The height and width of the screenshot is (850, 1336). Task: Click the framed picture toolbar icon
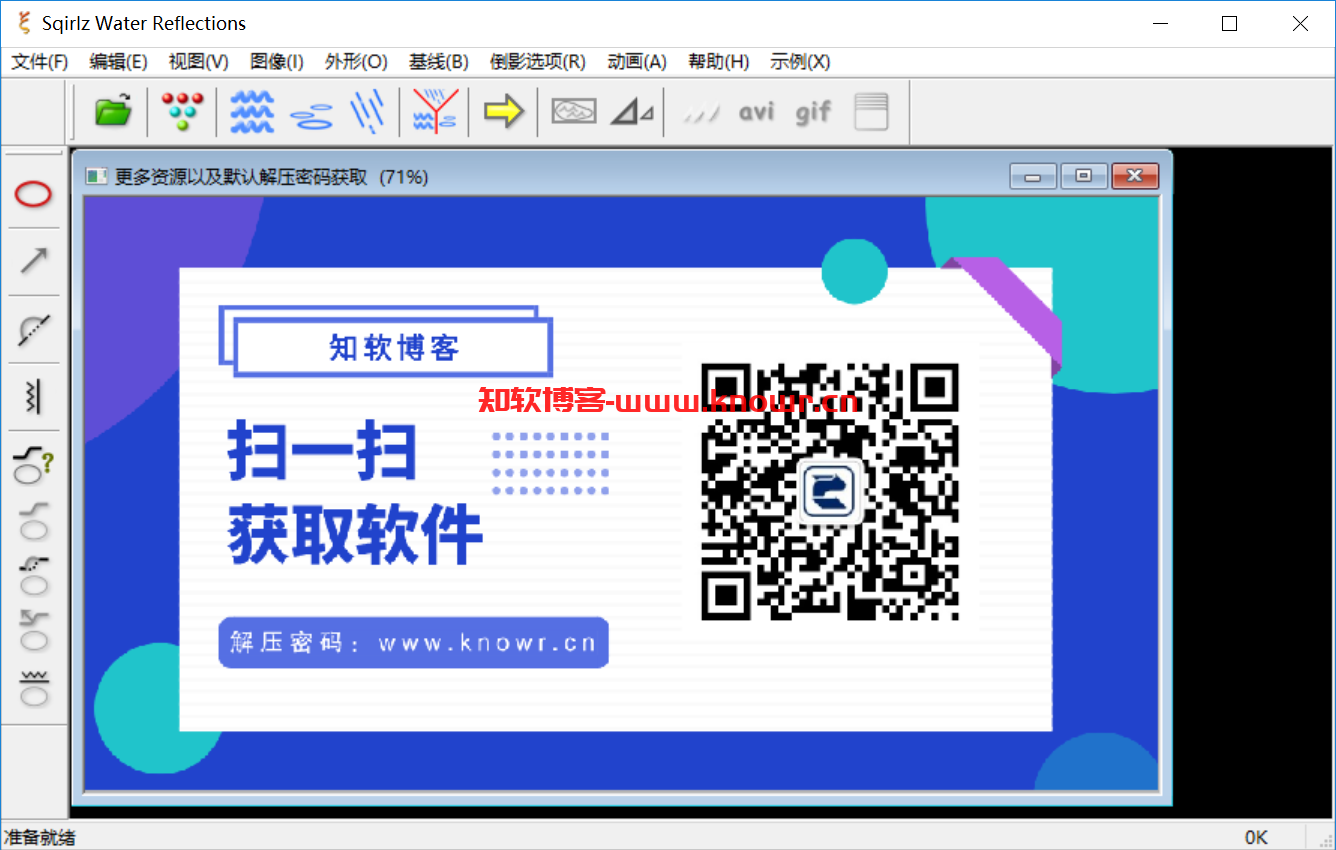[x=574, y=110]
